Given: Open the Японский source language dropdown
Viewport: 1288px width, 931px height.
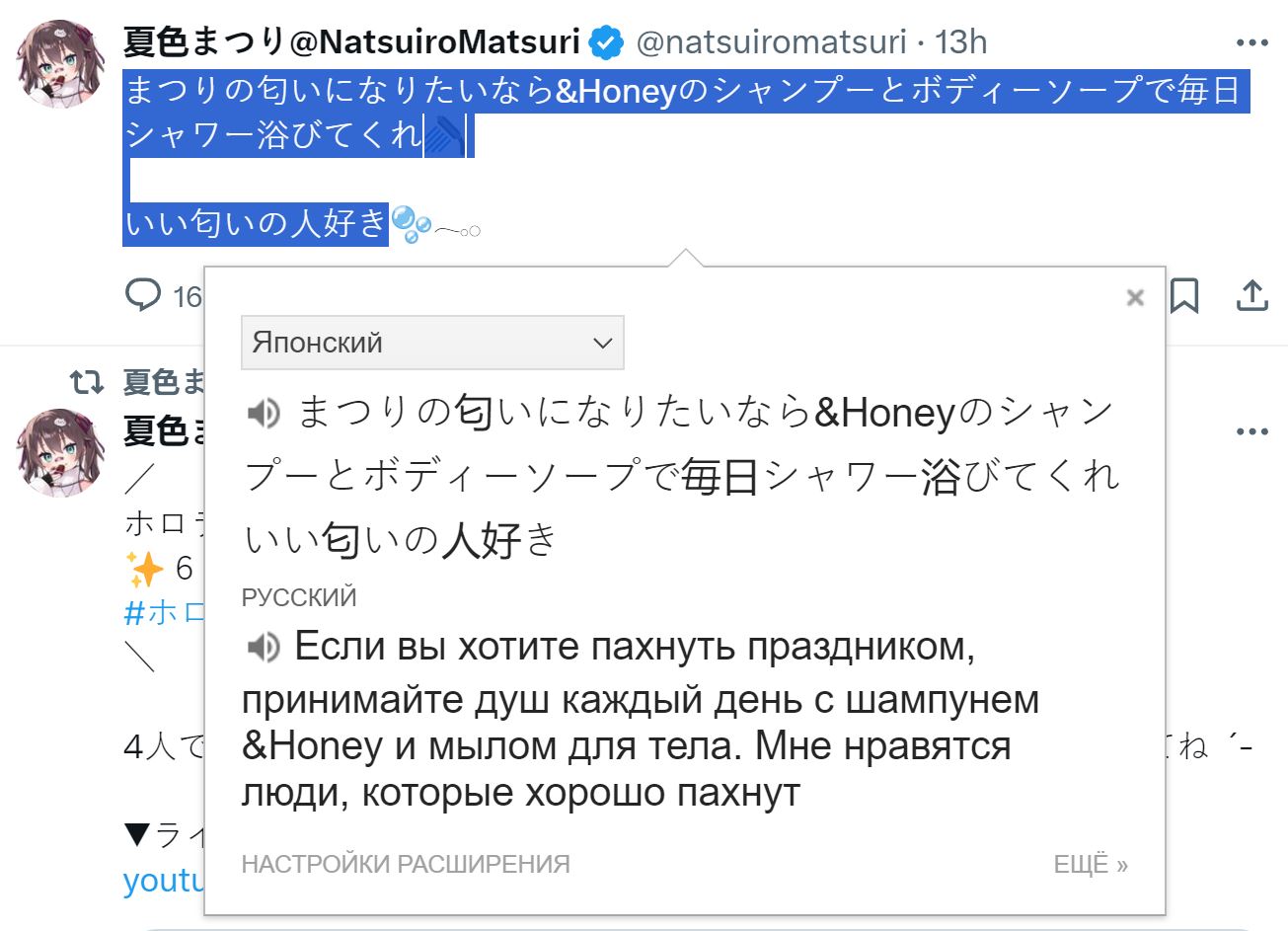Looking at the screenshot, I should pyautogui.click(x=432, y=343).
